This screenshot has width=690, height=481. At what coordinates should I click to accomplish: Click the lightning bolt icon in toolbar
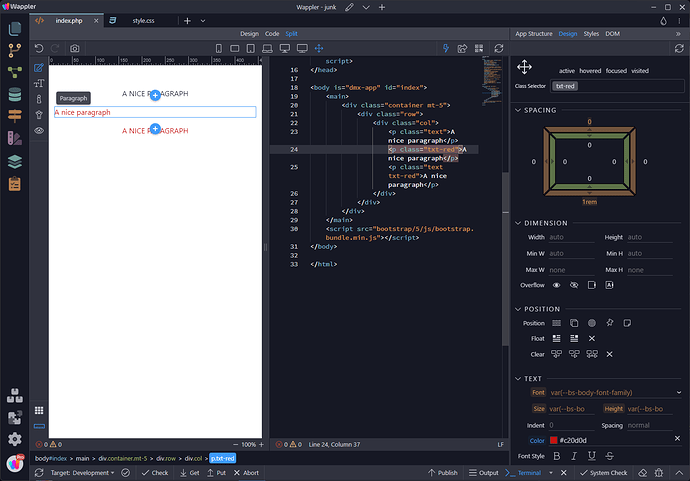click(x=446, y=48)
